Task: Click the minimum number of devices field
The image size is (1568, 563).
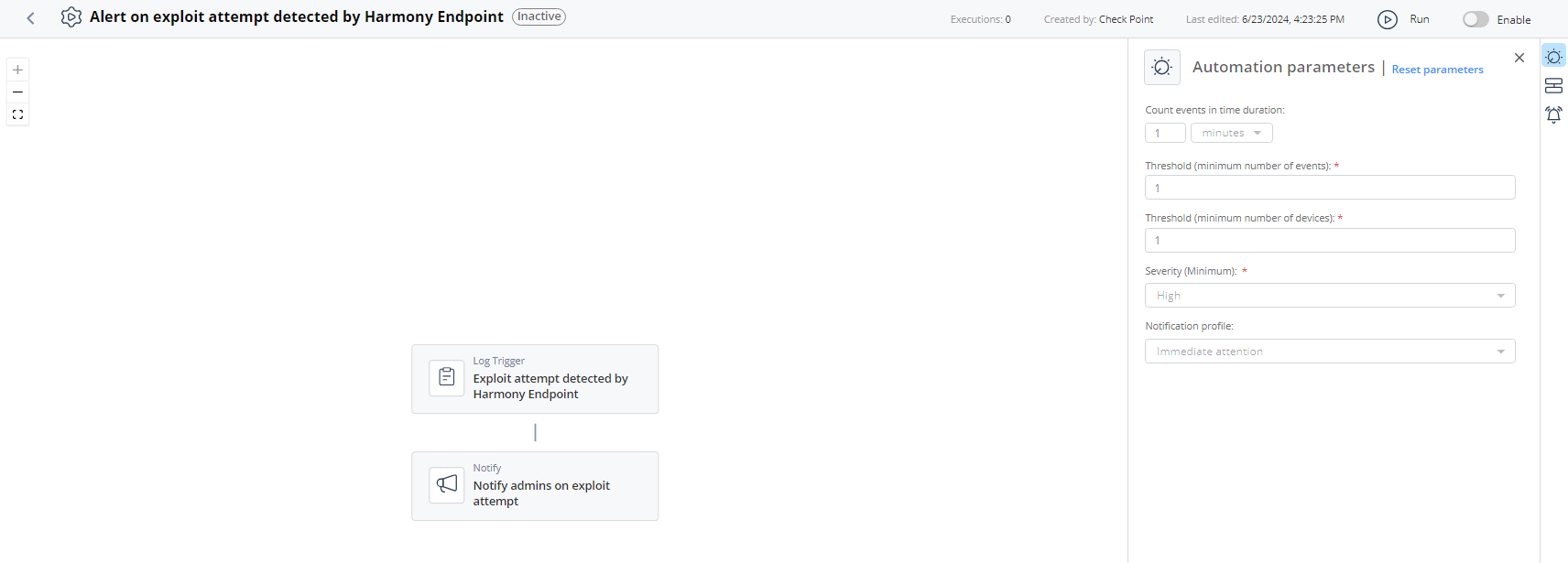Action: point(1330,240)
